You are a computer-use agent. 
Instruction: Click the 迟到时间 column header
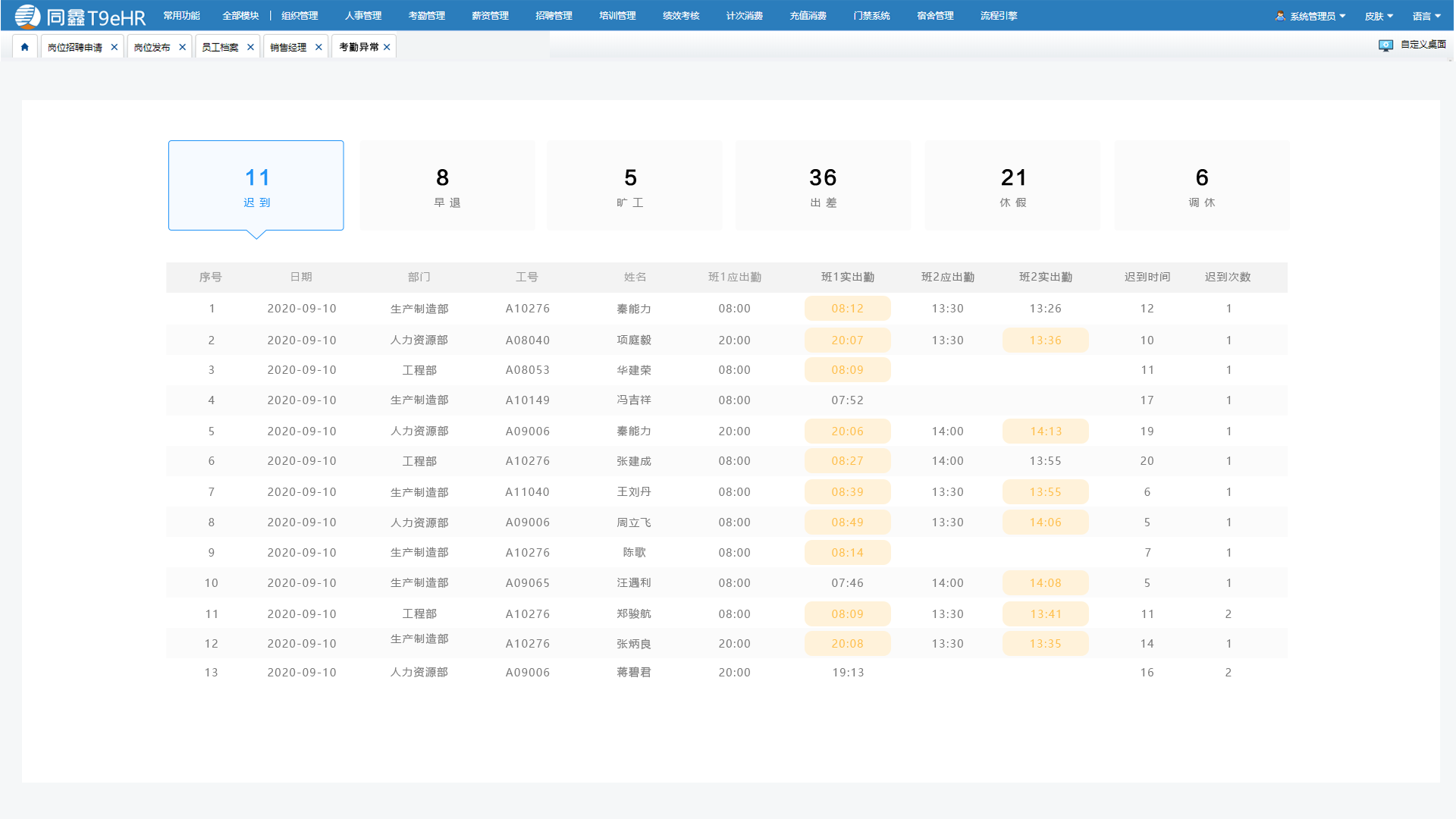click(1147, 278)
